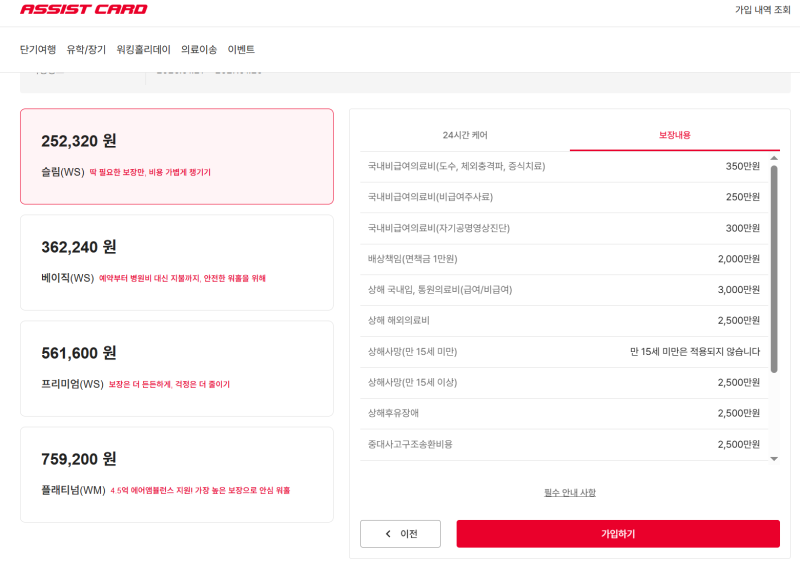Image resolution: width=800 pixels, height=563 pixels.
Task: Click the 2,000만원 coverage amount
Action: pyautogui.click(x=739, y=259)
